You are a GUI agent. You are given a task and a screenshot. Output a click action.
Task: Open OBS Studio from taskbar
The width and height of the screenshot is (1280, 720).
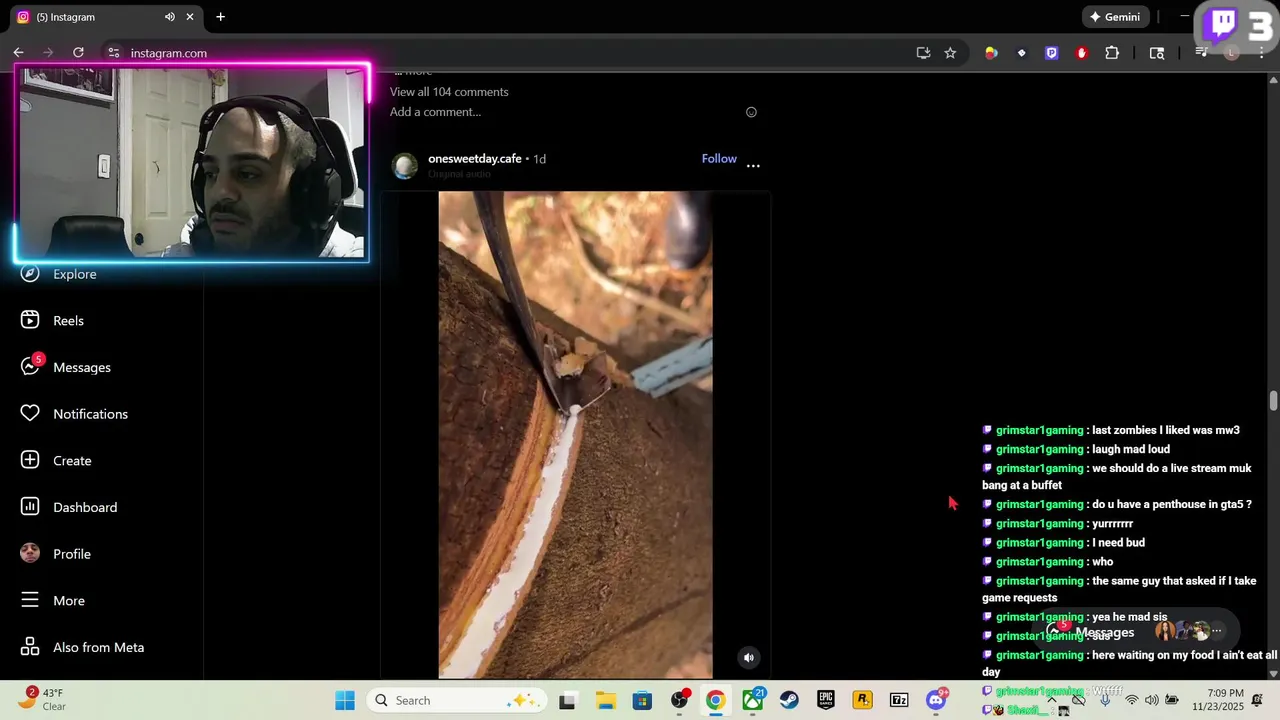[x=679, y=700]
